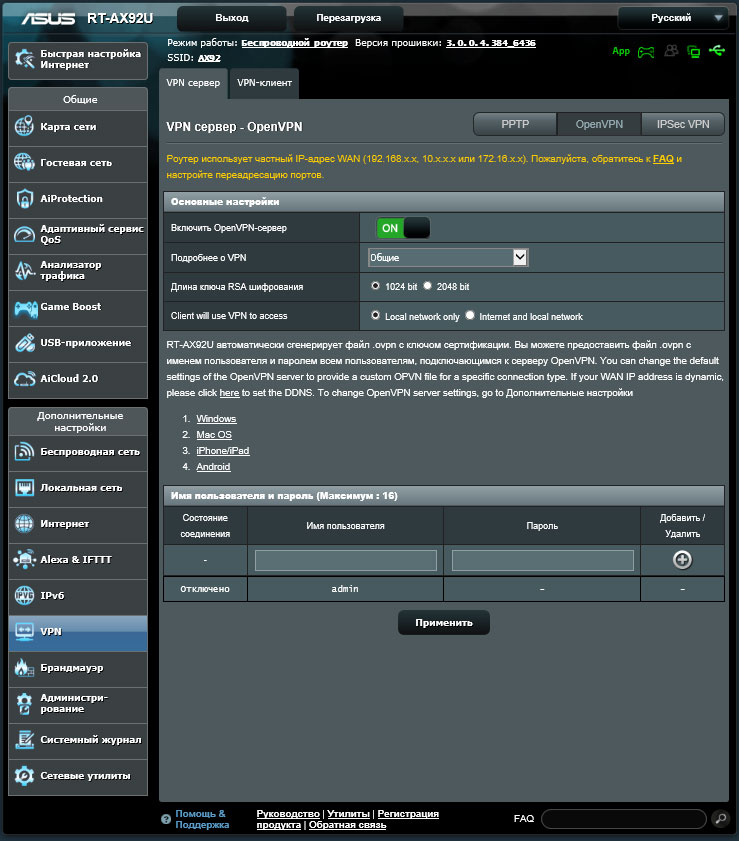The image size is (739, 841).
Task: Click the App label in header
Action: click(x=620, y=51)
